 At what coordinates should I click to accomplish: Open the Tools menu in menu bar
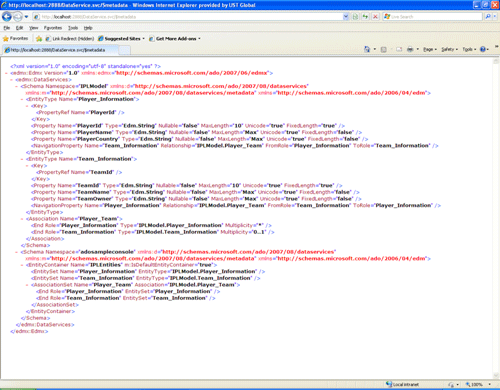[x=73, y=28]
